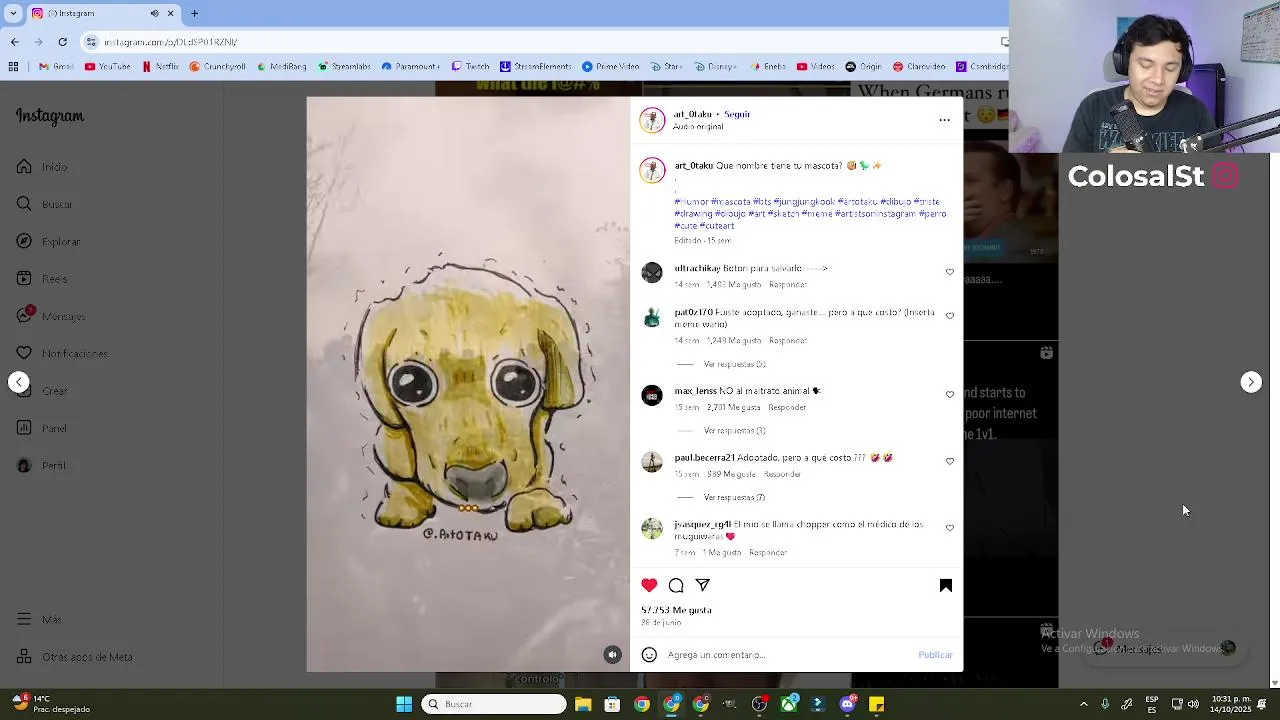Click Seguir next to art_0taku
This screenshot has height=720, width=1280.
[x=737, y=114]
